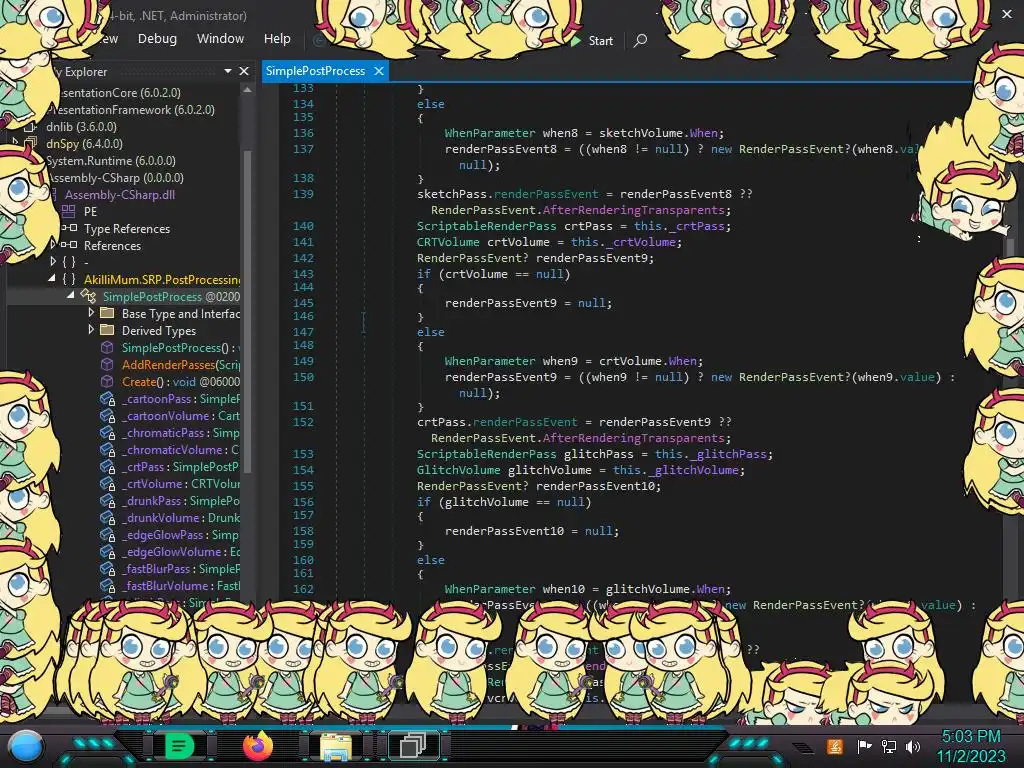The width and height of the screenshot is (1024, 768).
Task: Click the AkilliMum namespace braces icon
Action: [69, 279]
